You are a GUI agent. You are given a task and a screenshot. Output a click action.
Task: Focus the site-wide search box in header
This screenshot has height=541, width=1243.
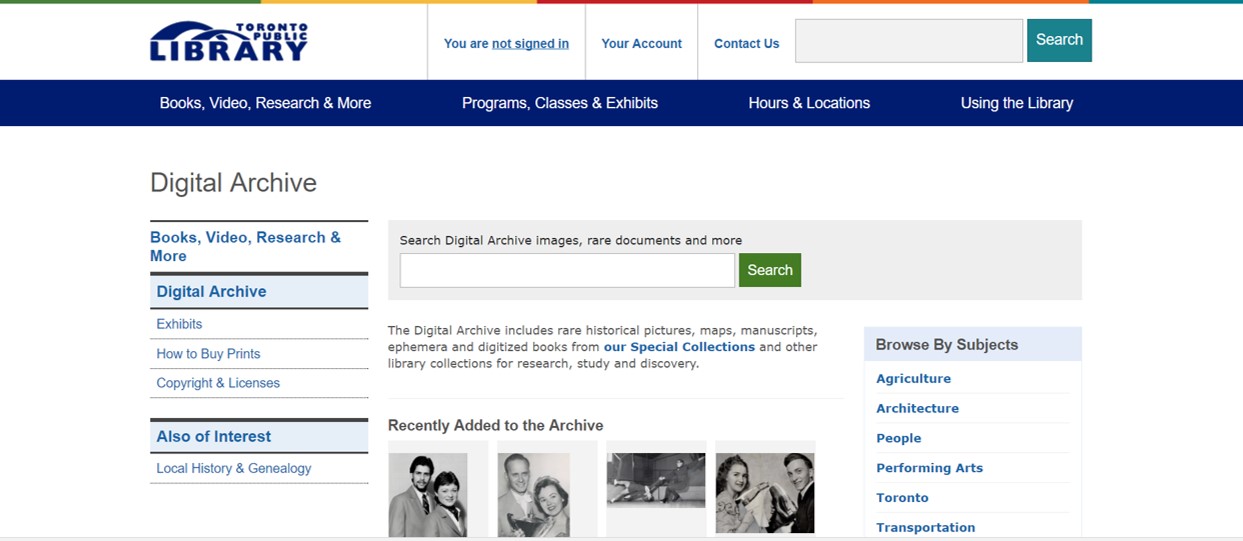pos(908,41)
